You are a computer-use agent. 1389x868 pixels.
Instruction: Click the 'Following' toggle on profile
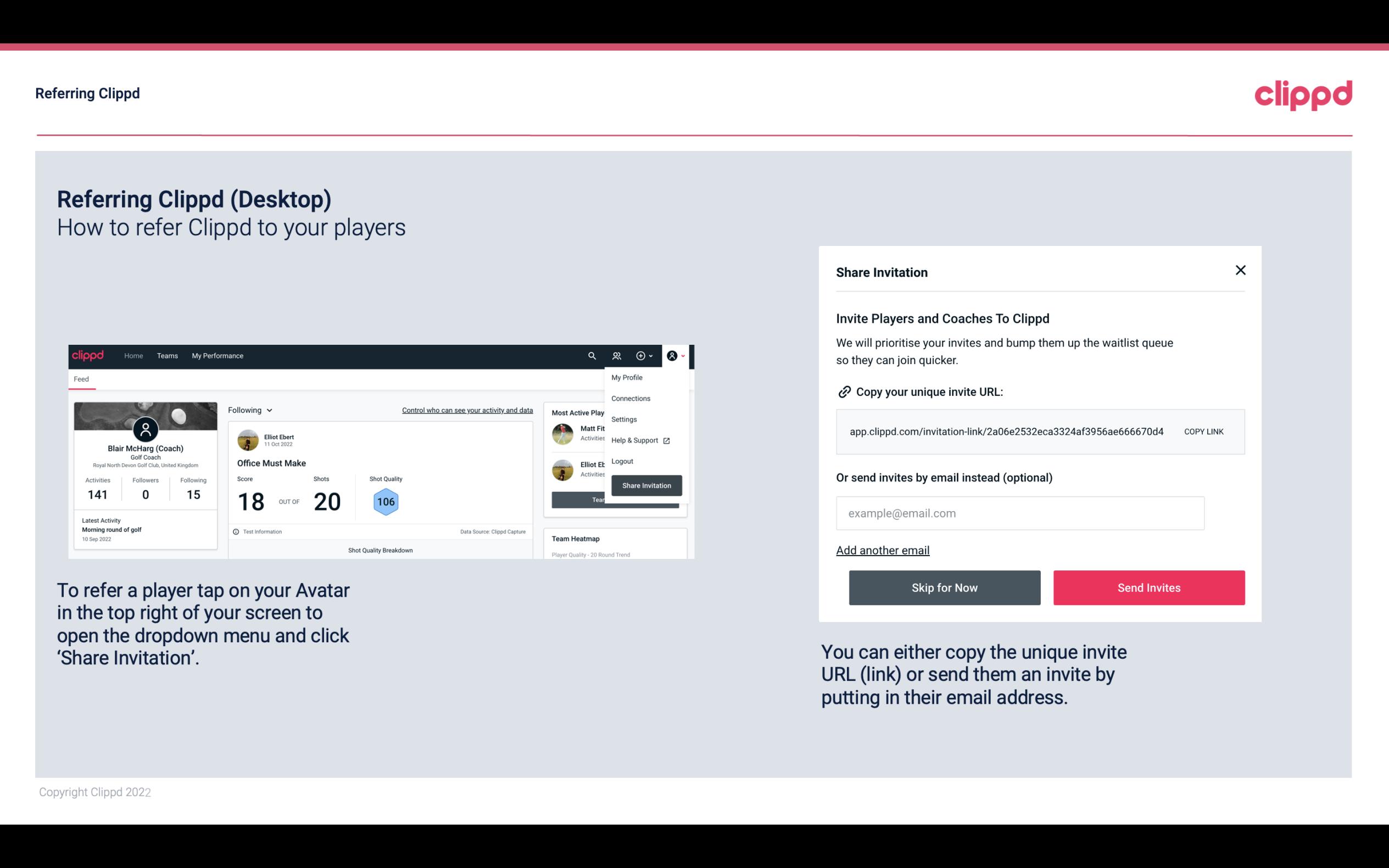(249, 409)
